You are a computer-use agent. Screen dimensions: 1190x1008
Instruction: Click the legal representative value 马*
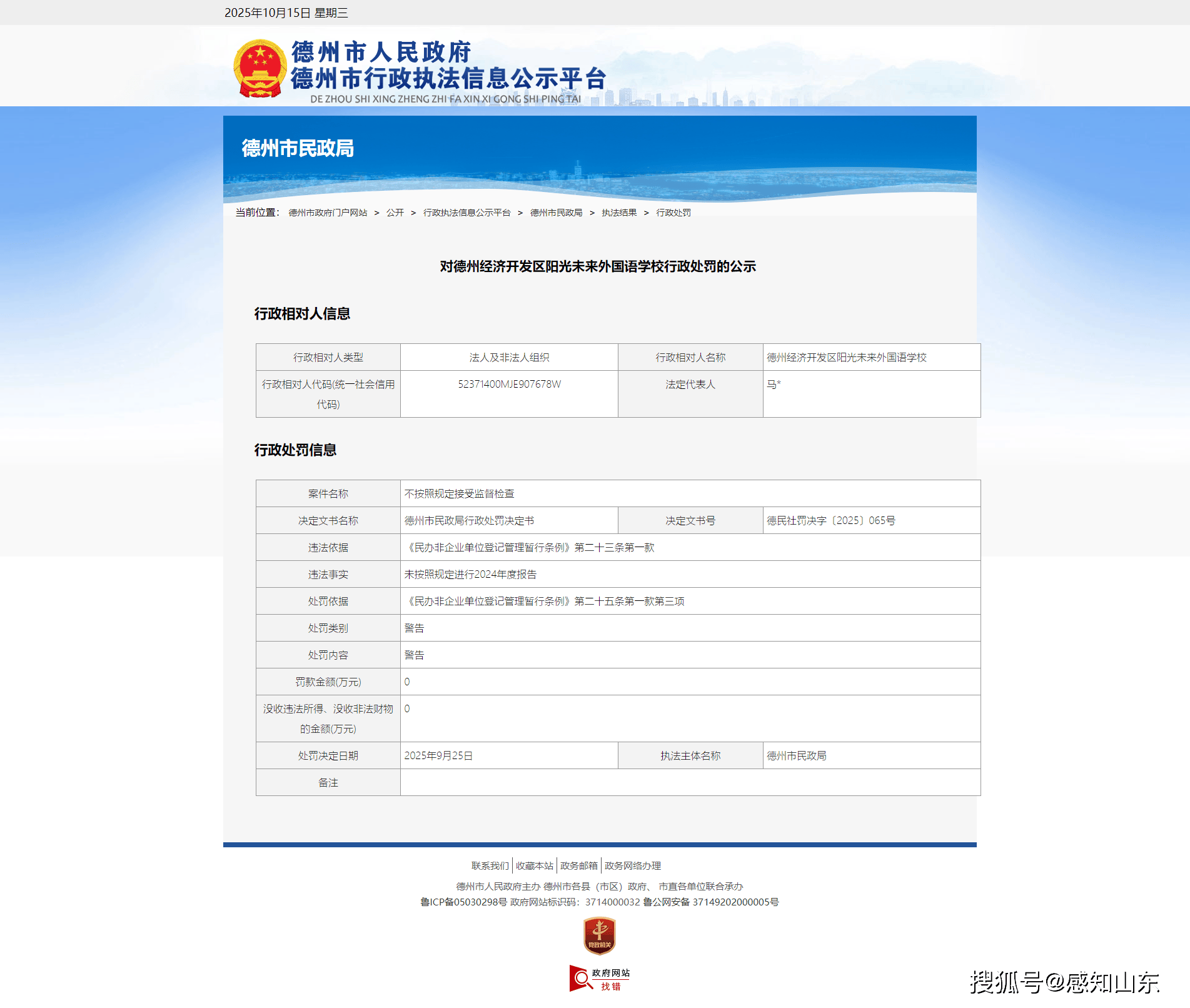pyautogui.click(x=774, y=384)
